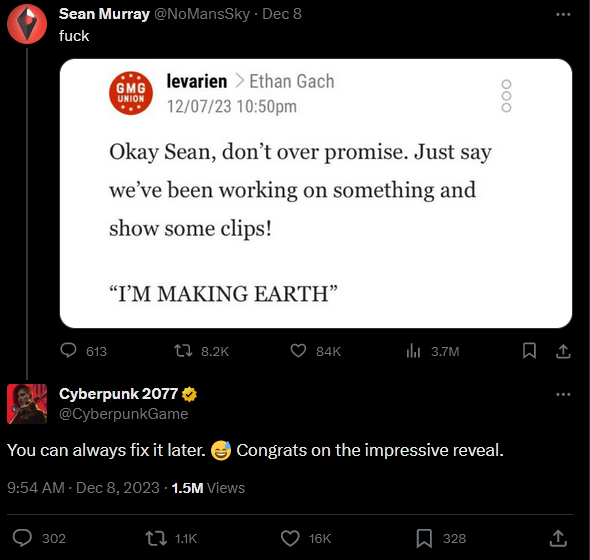Share Sean Murray's tweet

(563, 351)
